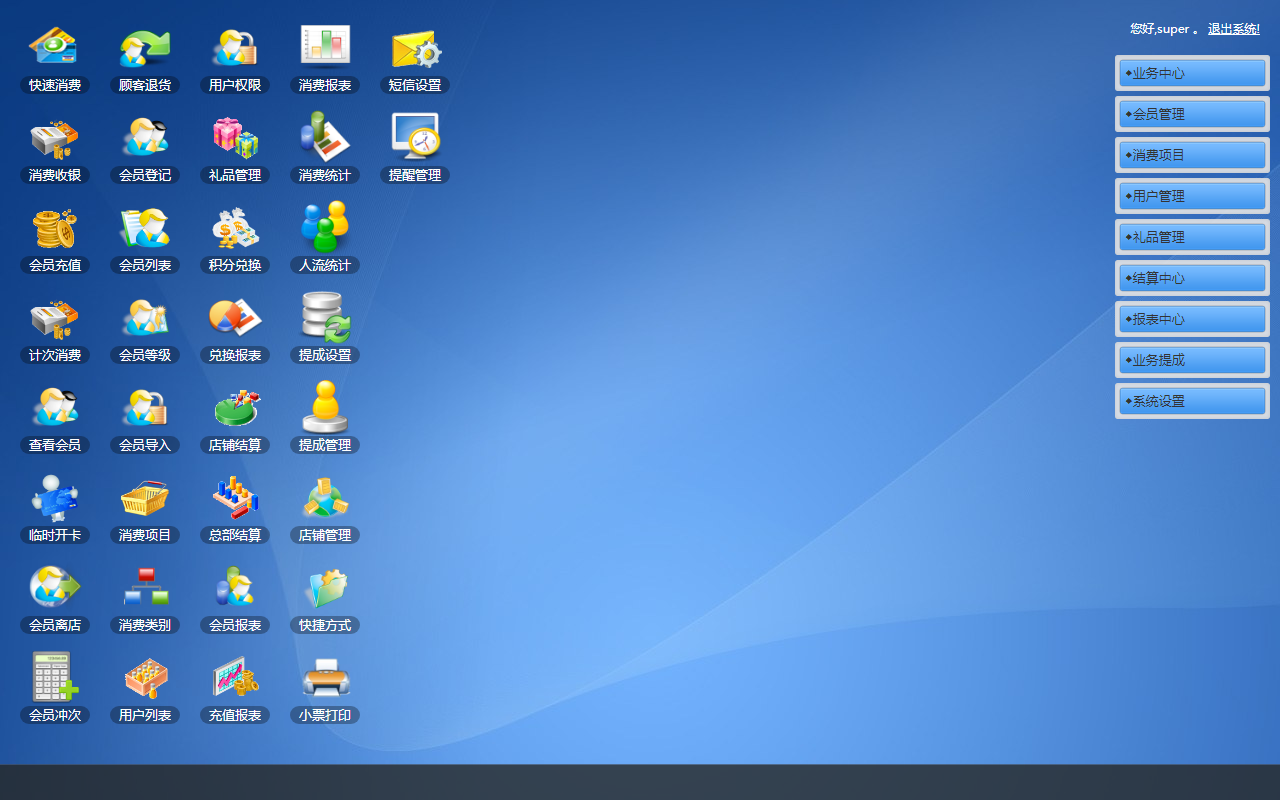Click the 礼品管理 gift boxes icon
This screenshot has width=1280, height=800.
click(234, 137)
